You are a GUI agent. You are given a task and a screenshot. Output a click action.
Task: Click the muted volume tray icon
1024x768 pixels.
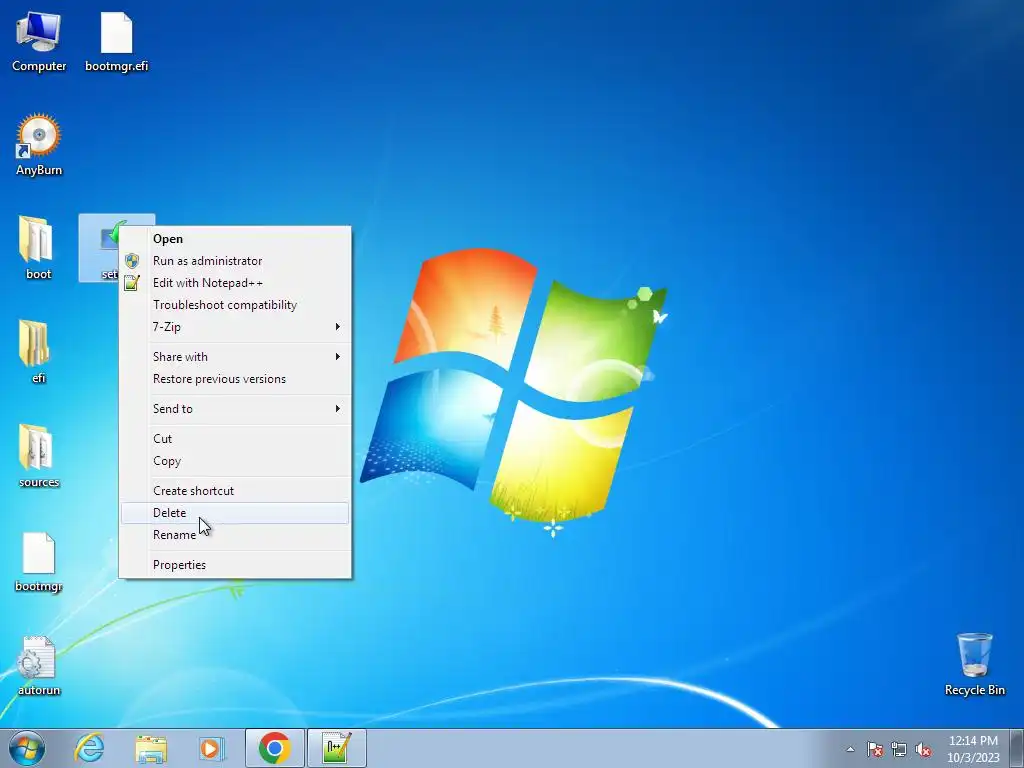923,749
